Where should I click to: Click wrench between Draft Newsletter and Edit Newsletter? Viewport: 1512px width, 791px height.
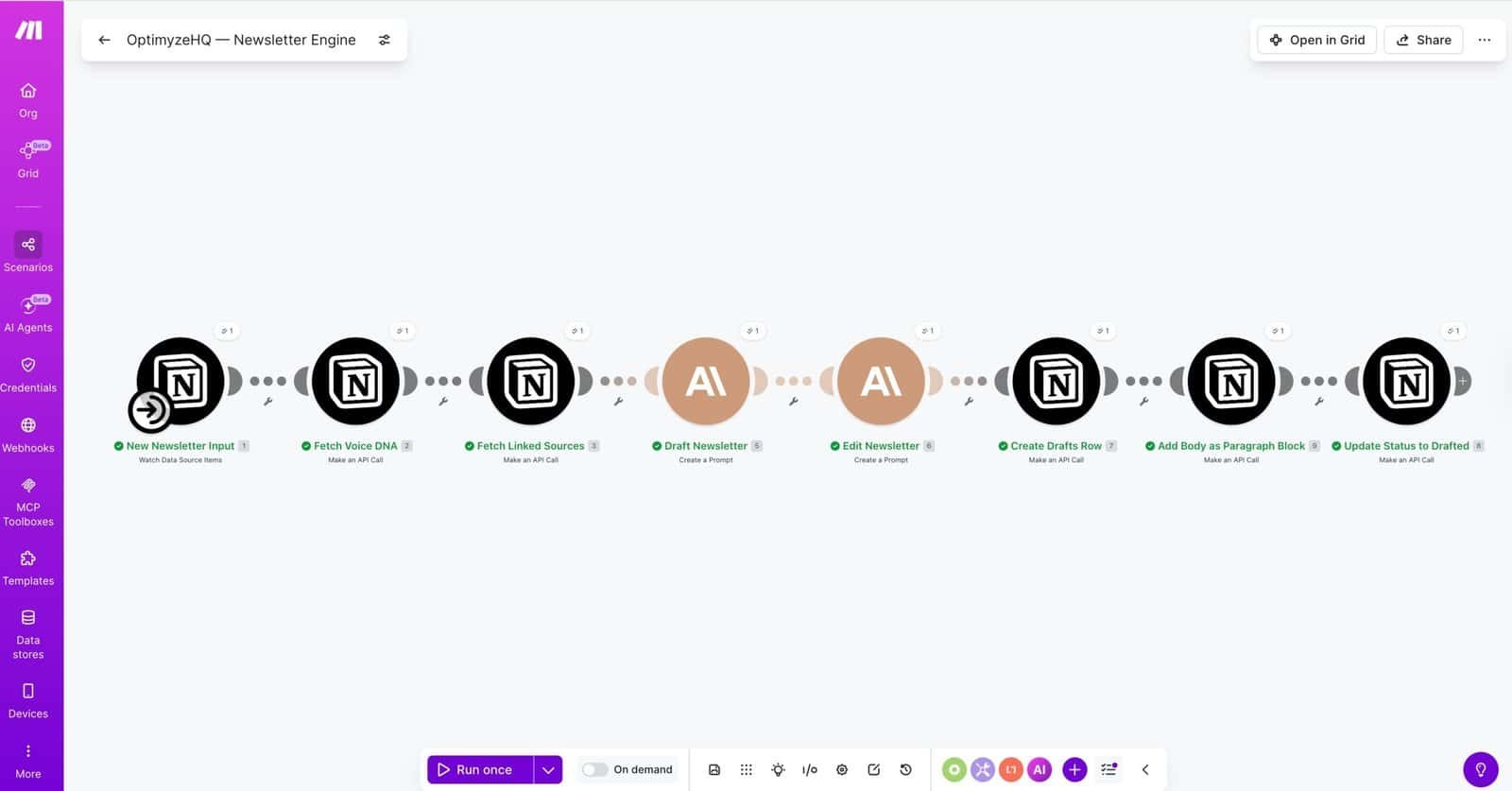click(794, 402)
